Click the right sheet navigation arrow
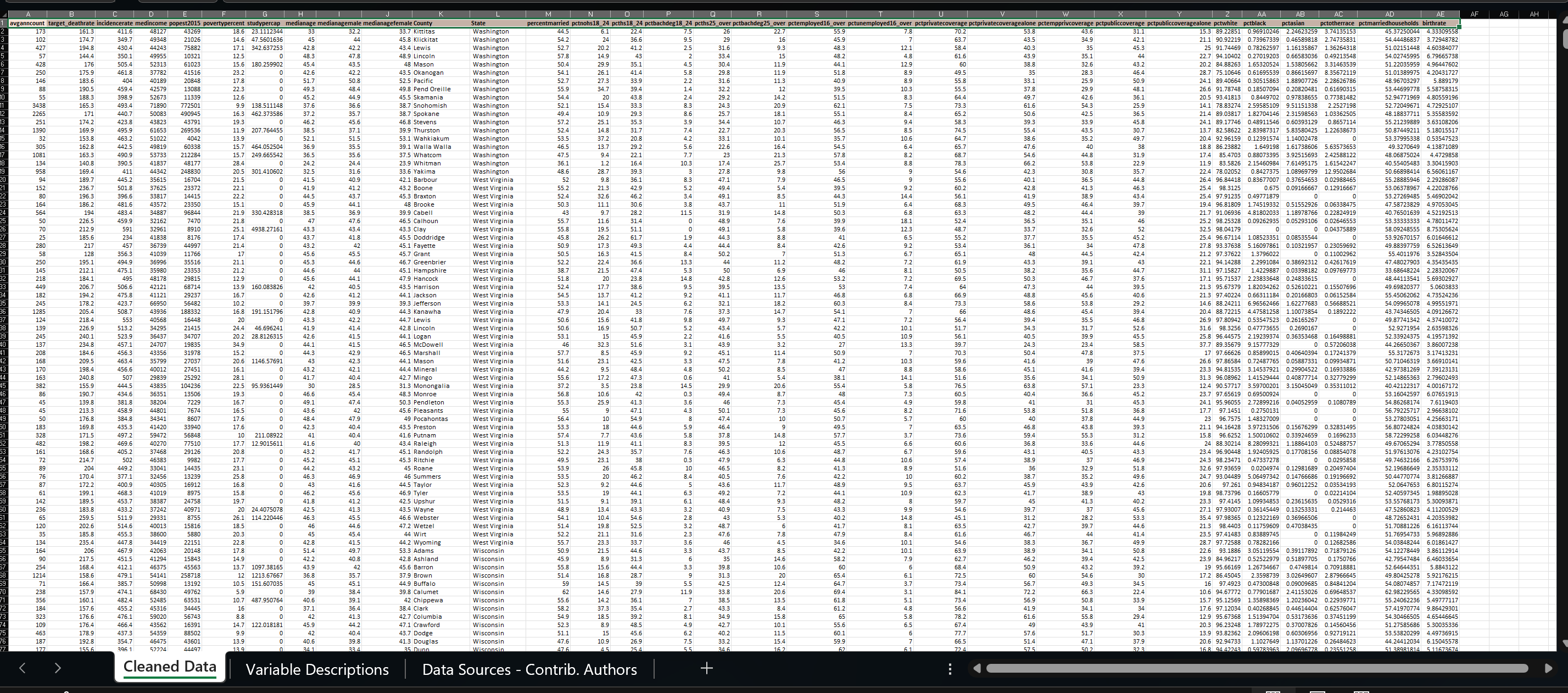The image size is (1568, 693). (x=58, y=668)
